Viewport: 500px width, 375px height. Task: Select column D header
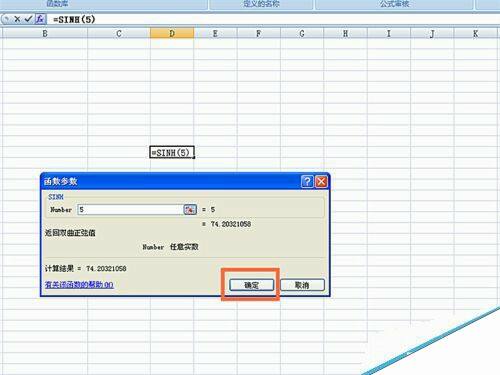(172, 33)
